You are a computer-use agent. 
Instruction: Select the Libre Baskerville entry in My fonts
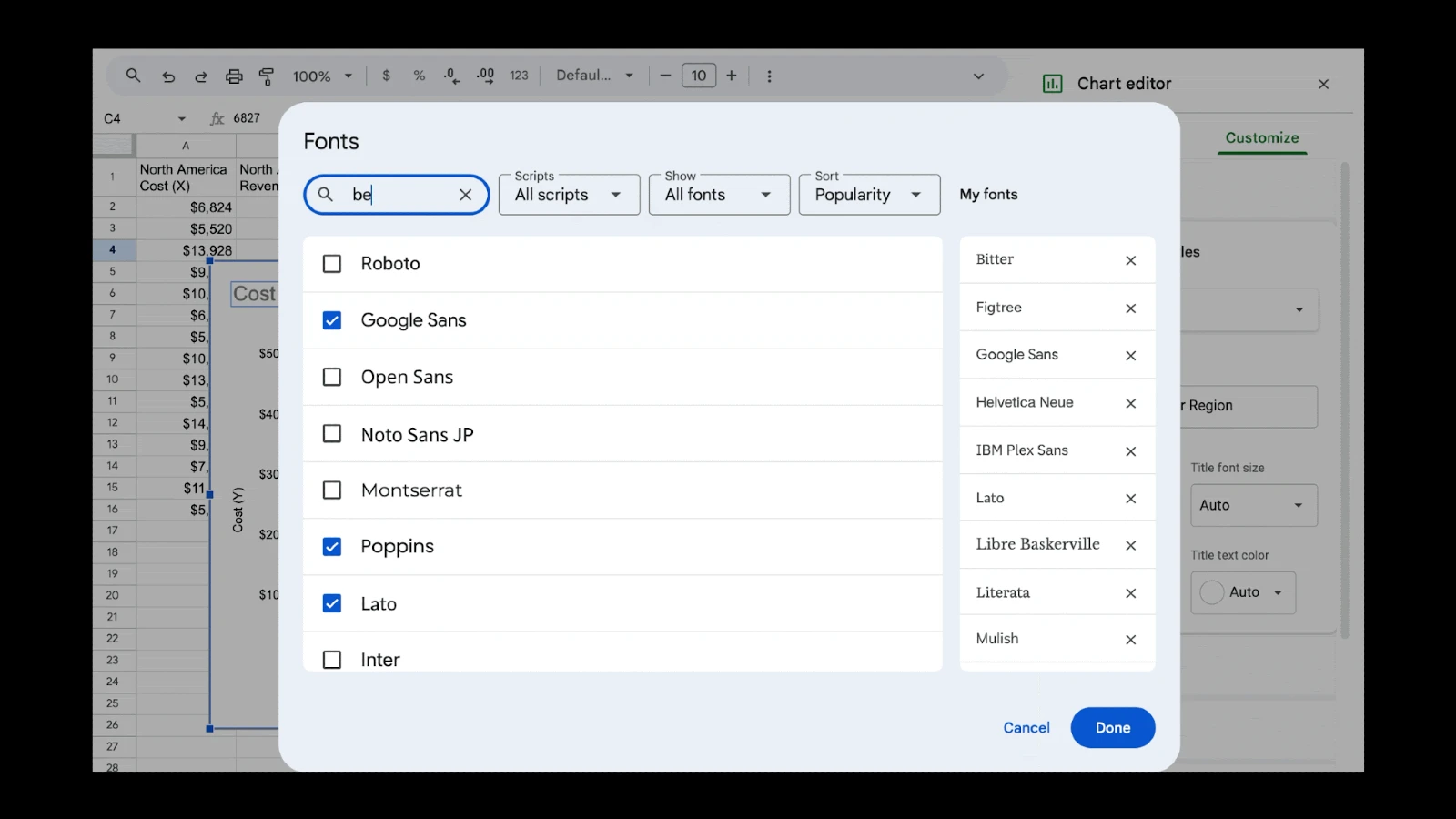coord(1037,544)
